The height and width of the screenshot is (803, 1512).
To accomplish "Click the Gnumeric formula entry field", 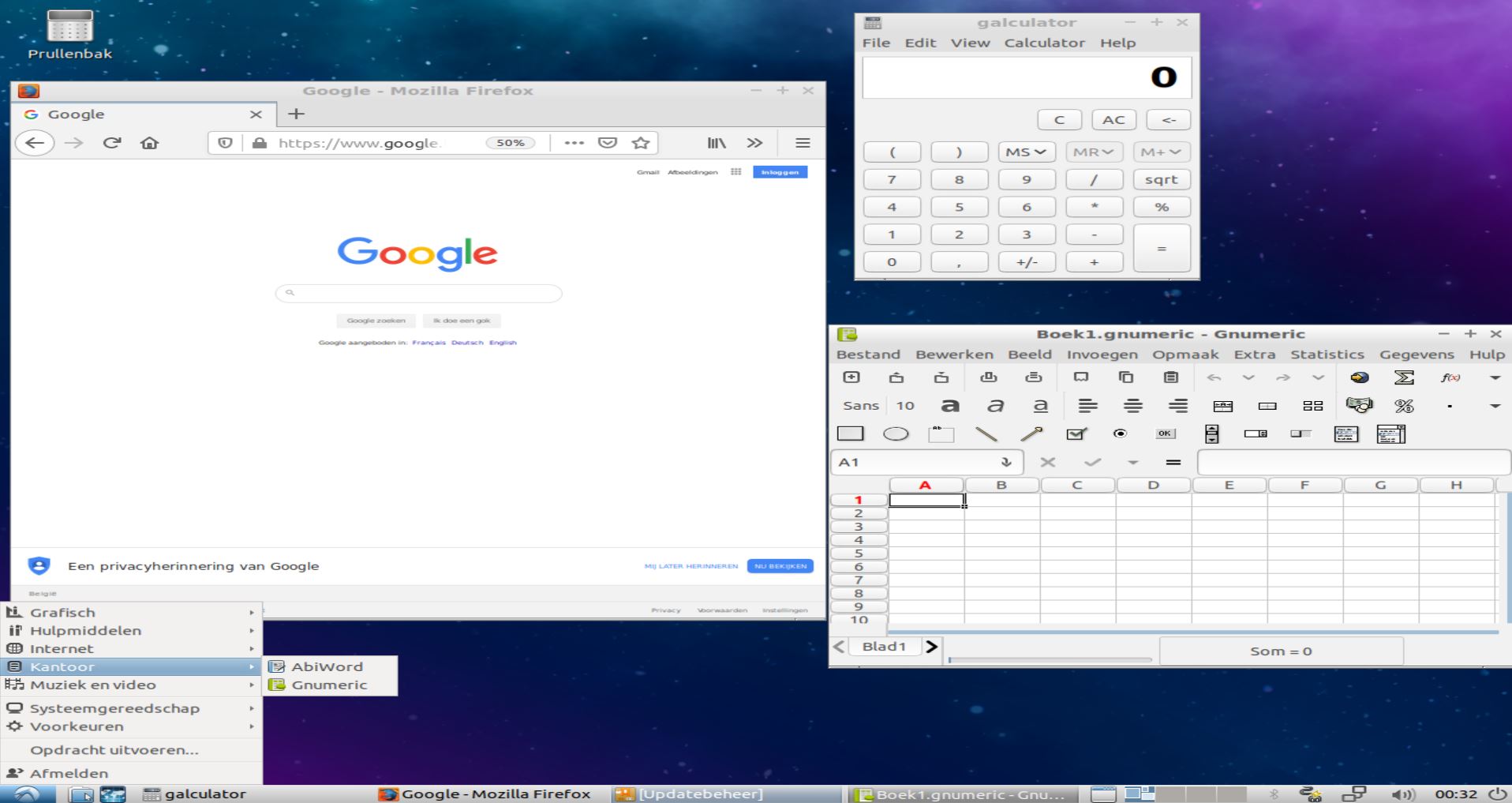I will click(1353, 462).
